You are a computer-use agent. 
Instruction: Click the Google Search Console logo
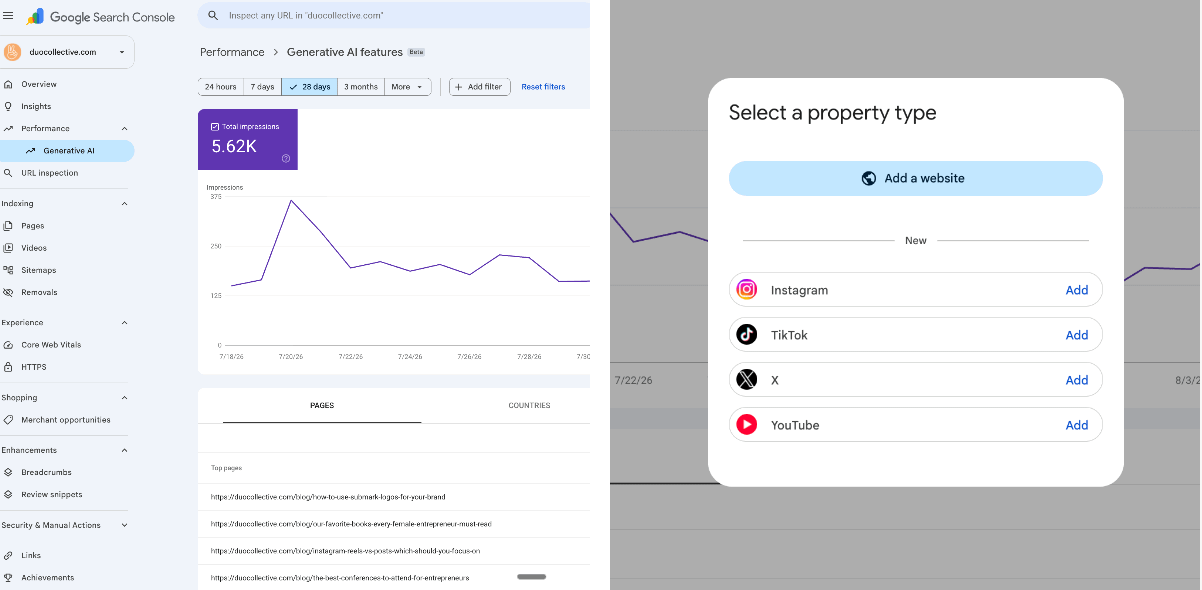pos(100,17)
